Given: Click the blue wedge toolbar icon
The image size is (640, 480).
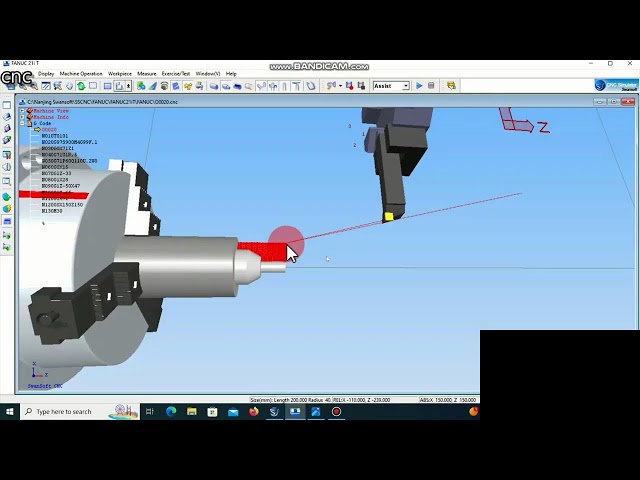Looking at the screenshot, I should click(x=153, y=86).
